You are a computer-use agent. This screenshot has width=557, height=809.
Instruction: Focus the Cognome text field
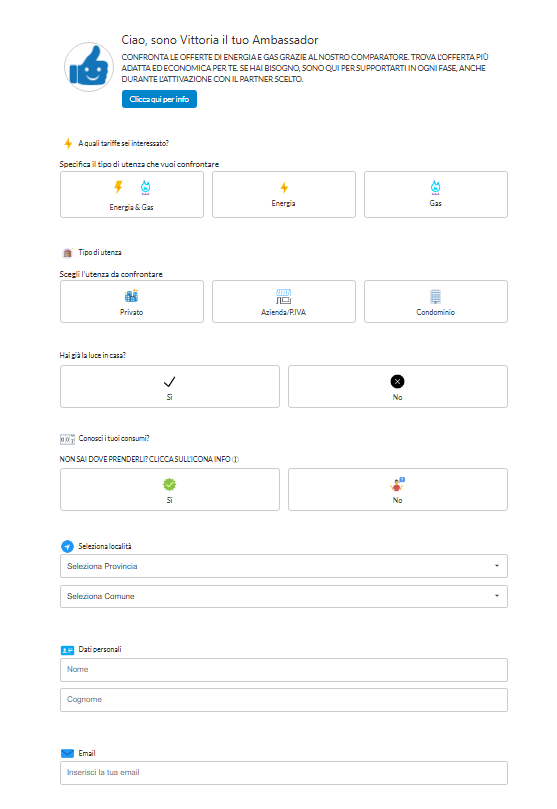(x=284, y=700)
